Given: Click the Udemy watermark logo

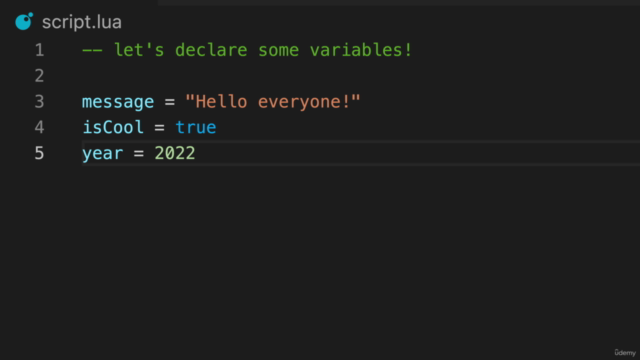Looking at the screenshot, I should (625, 352).
